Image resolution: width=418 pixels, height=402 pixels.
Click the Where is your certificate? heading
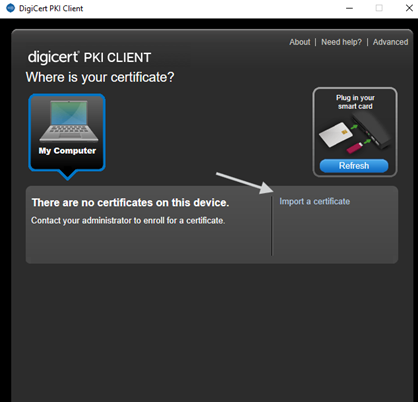tap(100, 77)
